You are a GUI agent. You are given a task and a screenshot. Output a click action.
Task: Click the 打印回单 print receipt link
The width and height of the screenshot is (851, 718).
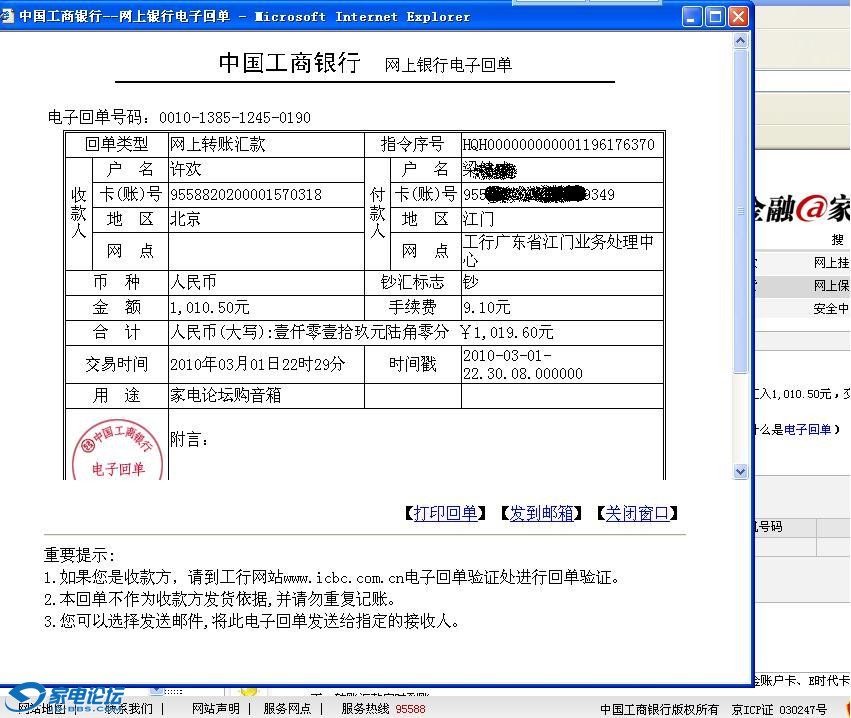click(445, 513)
